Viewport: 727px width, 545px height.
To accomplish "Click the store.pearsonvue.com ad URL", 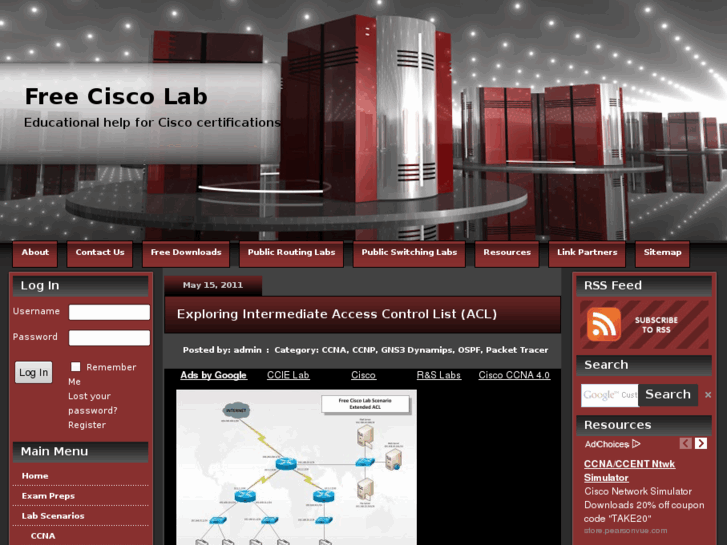I will click(x=625, y=531).
